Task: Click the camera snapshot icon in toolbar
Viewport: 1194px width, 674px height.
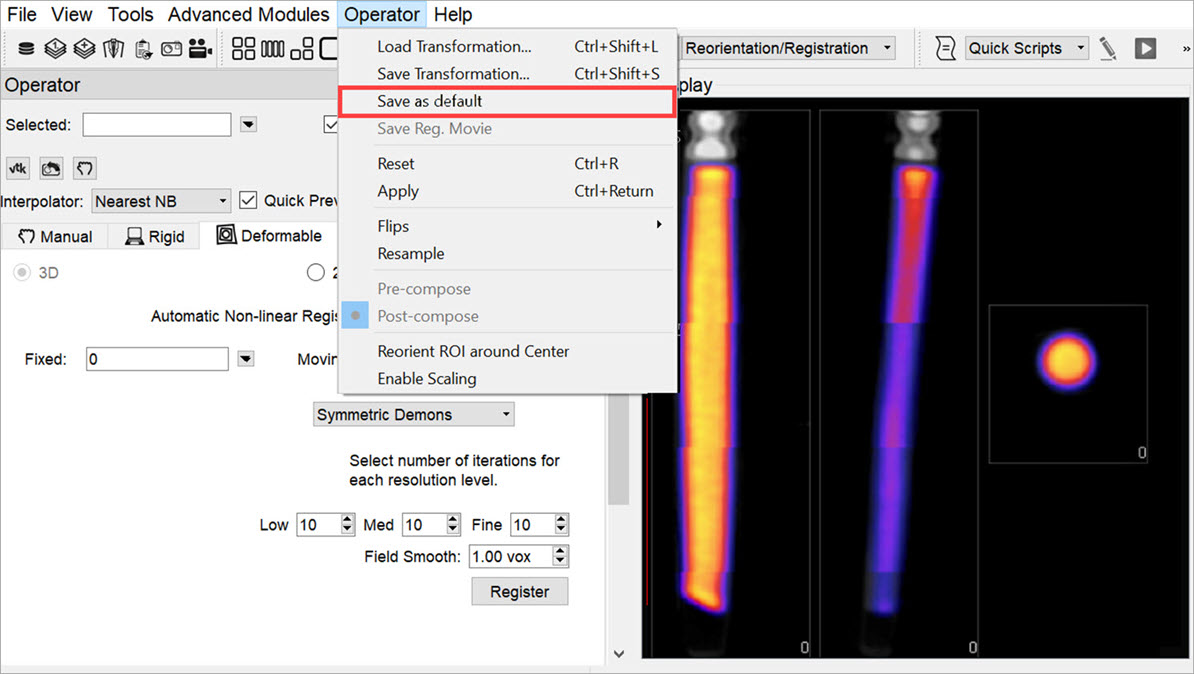Action: [171, 48]
